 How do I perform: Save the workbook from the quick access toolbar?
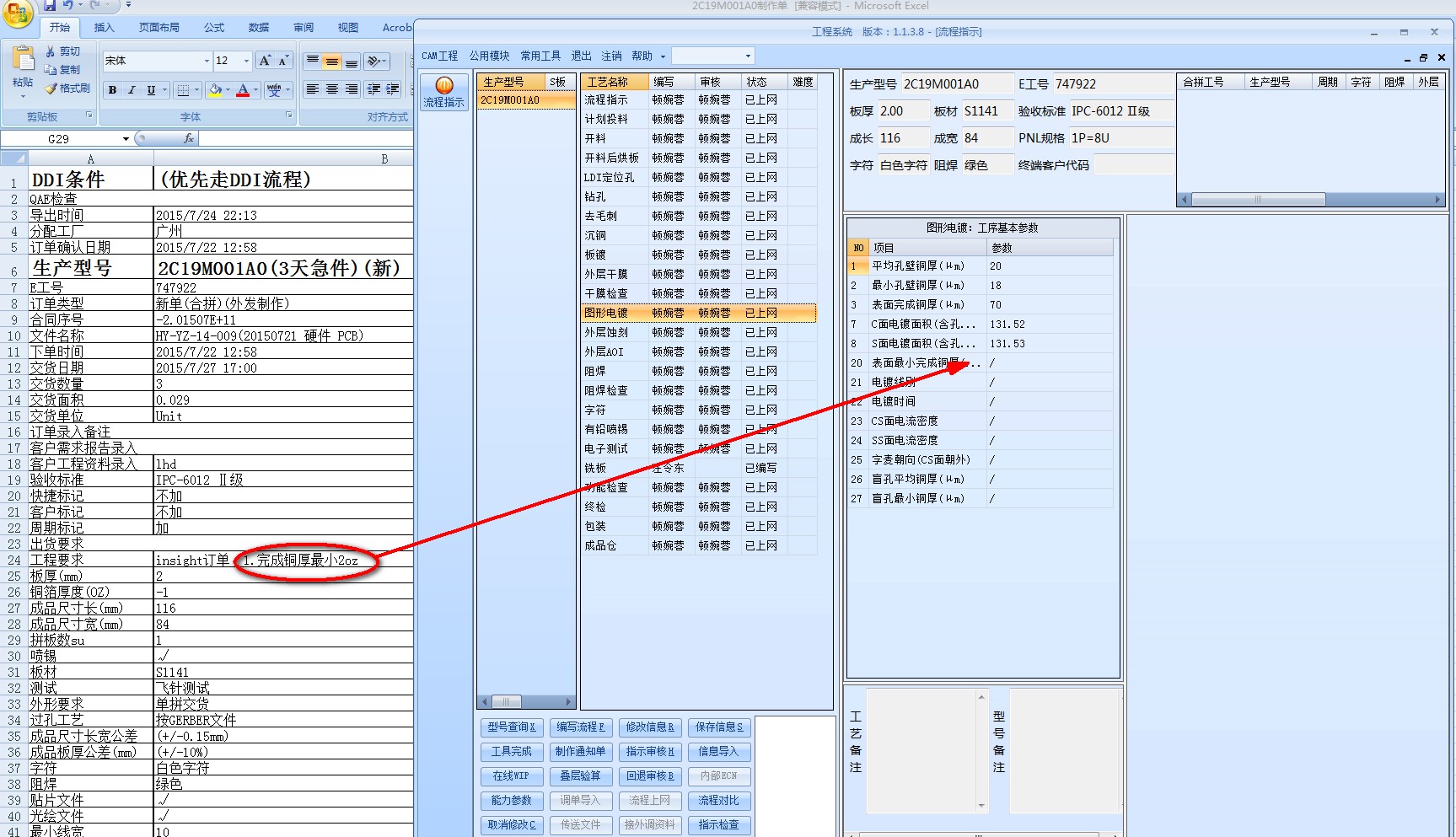pos(50,5)
